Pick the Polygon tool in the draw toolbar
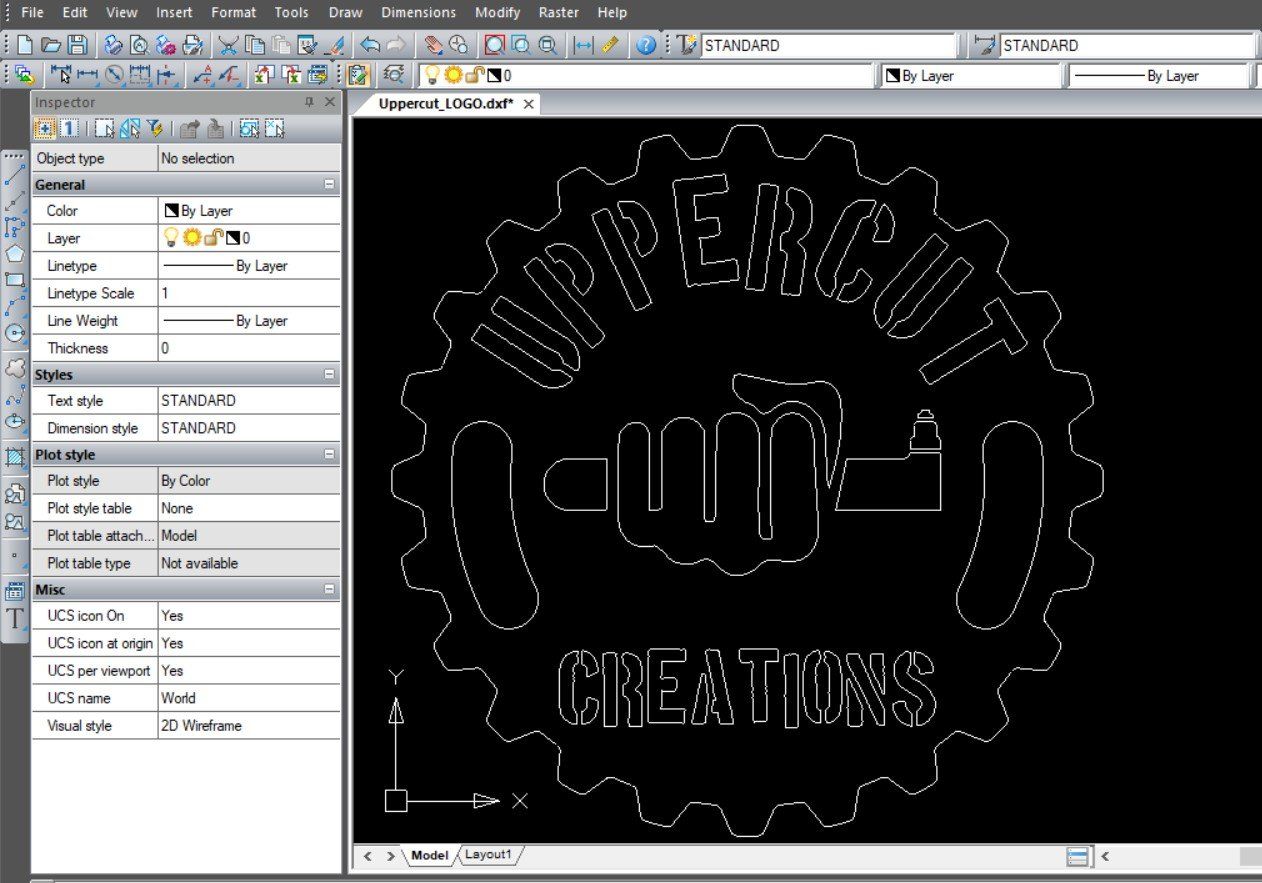Viewport: 1262px width, 883px height. point(15,253)
